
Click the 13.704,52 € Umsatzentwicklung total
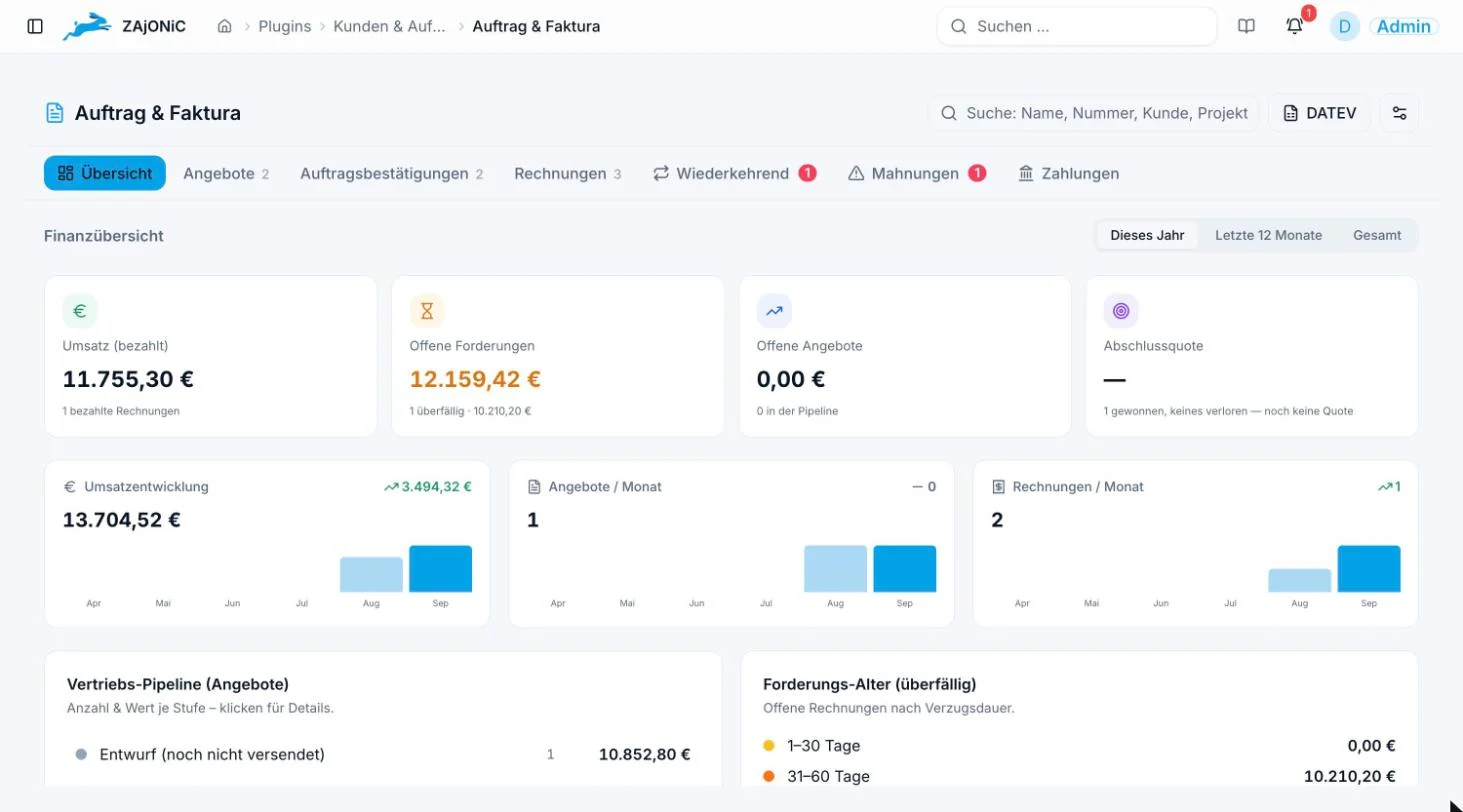[122, 520]
